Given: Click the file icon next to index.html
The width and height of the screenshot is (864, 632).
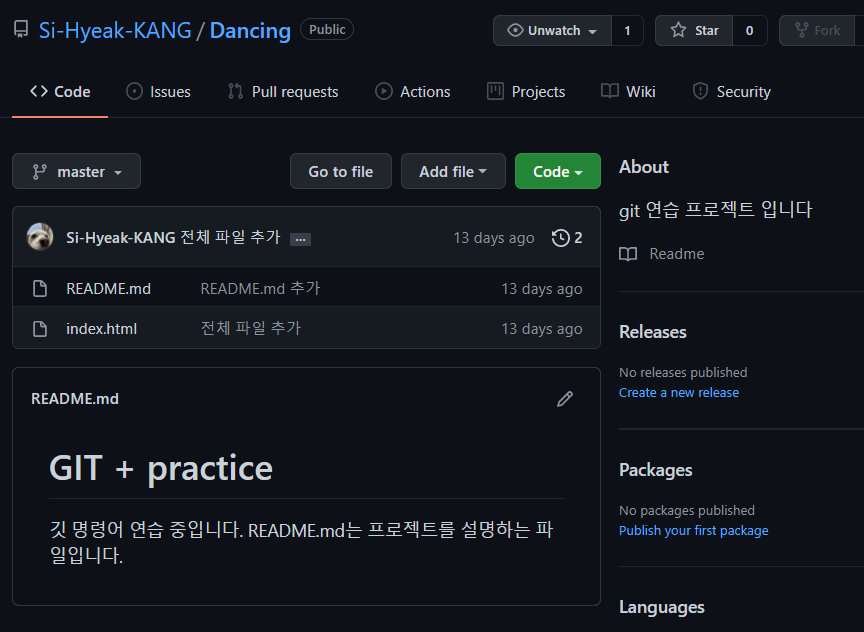Looking at the screenshot, I should (40, 329).
